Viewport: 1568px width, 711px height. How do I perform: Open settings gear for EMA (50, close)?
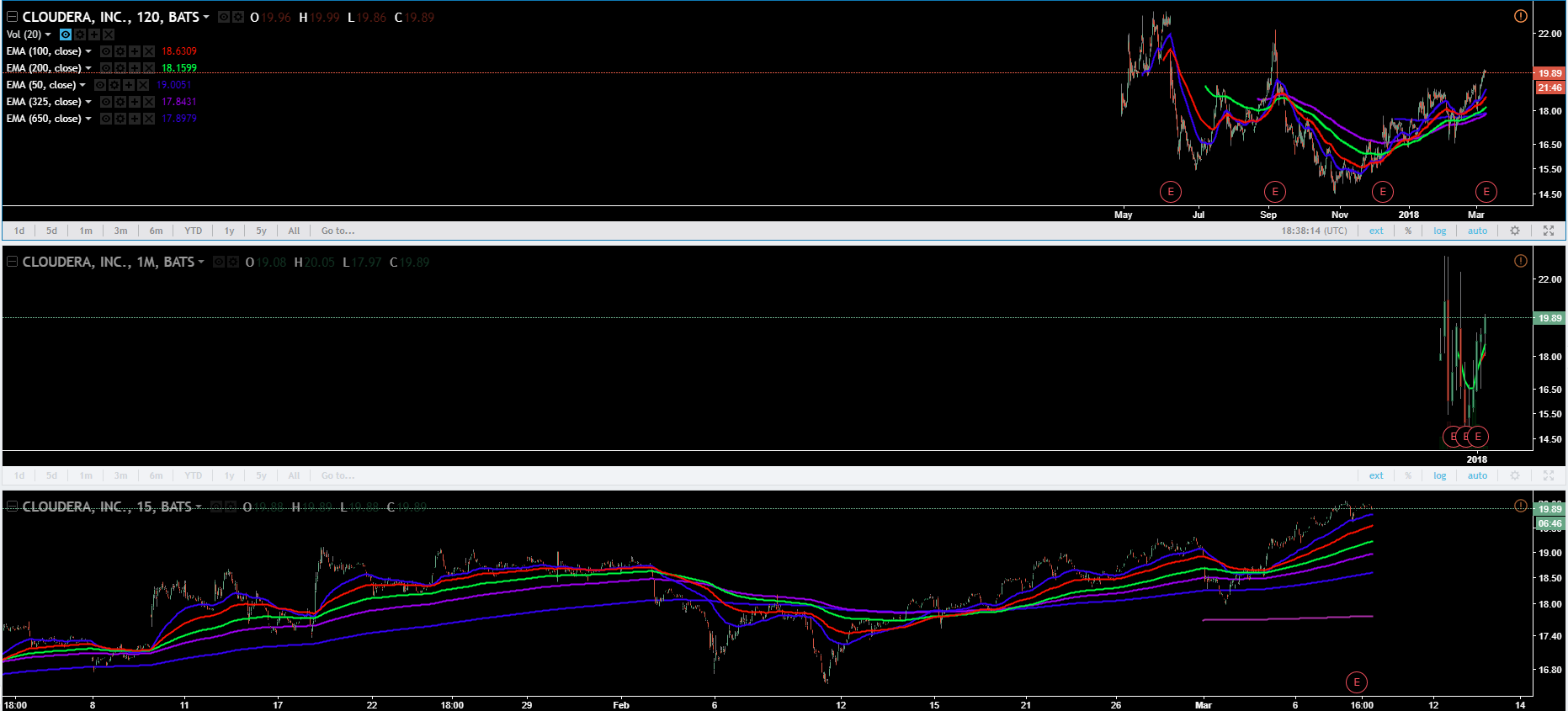[x=114, y=85]
